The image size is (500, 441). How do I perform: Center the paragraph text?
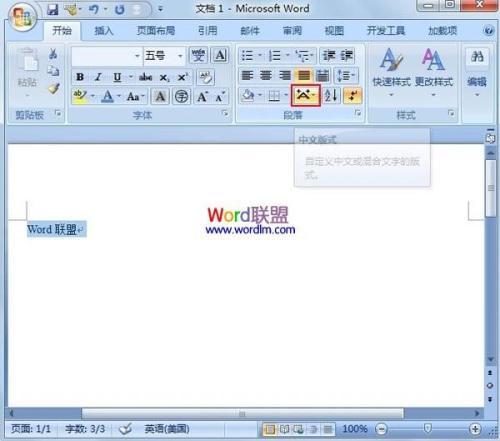click(266, 75)
